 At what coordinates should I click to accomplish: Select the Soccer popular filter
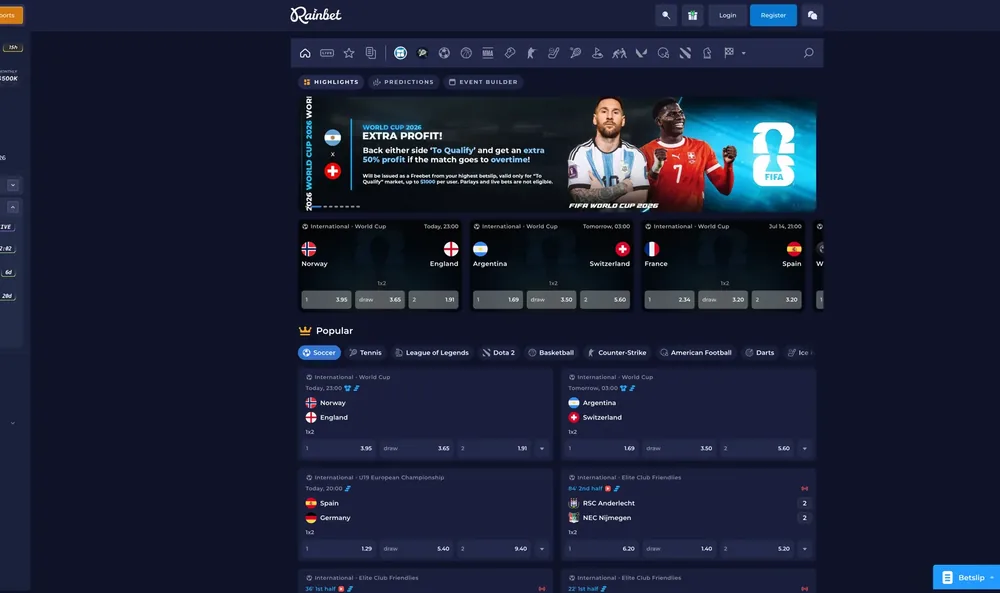tap(319, 353)
